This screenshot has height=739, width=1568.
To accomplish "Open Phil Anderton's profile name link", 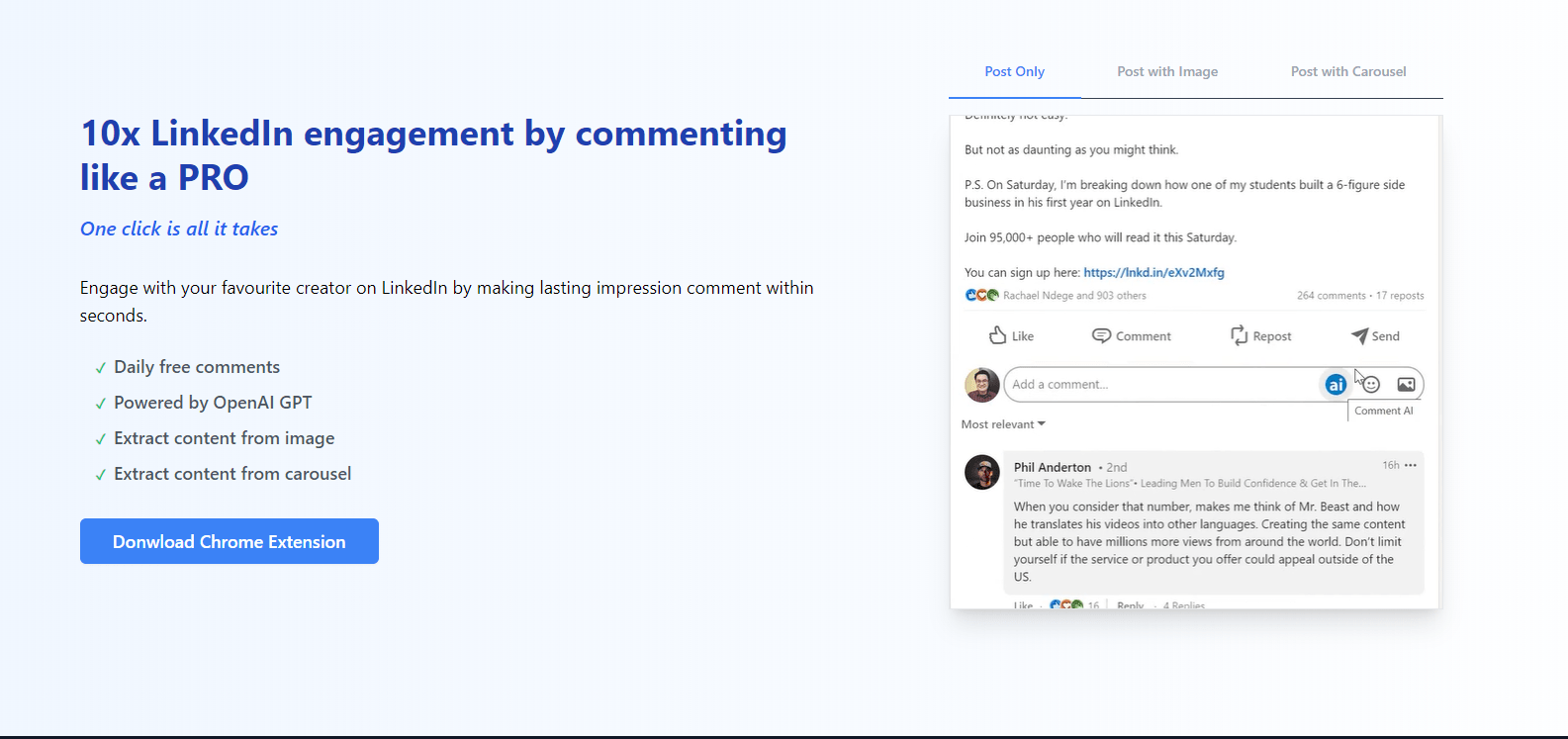I will tap(1053, 467).
